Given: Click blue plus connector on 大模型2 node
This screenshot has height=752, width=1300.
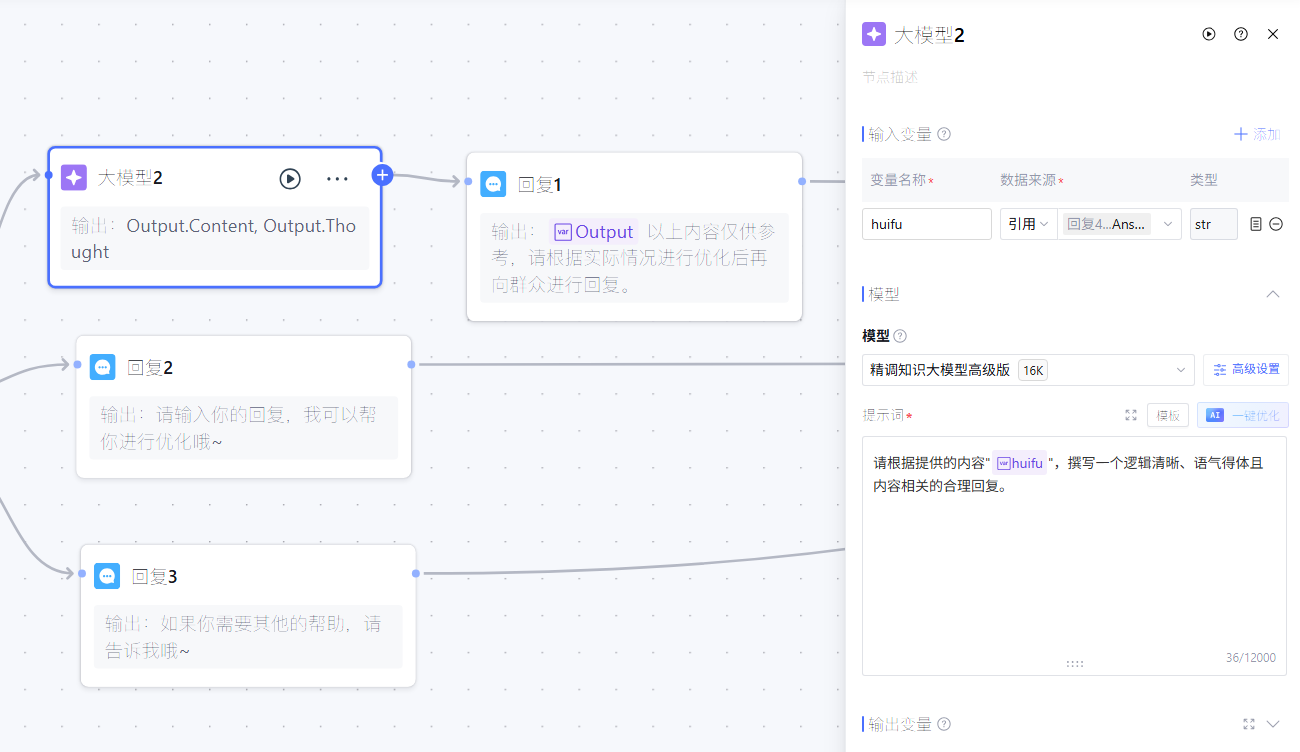Looking at the screenshot, I should [x=382, y=175].
